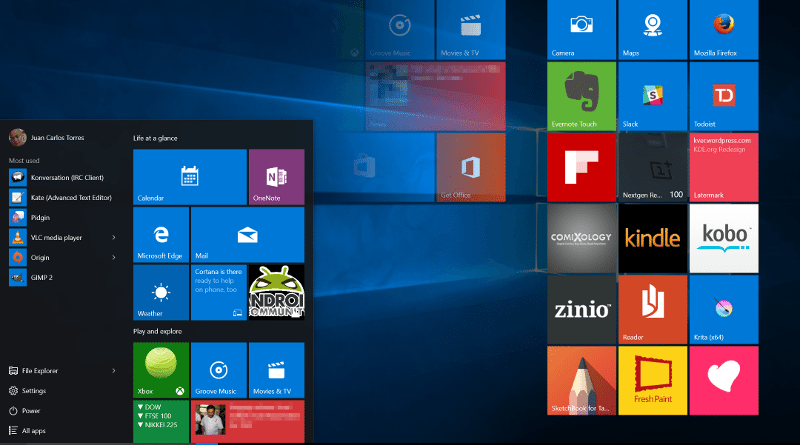Click the Life at a glance heading
The image size is (800, 445).
coord(155,138)
